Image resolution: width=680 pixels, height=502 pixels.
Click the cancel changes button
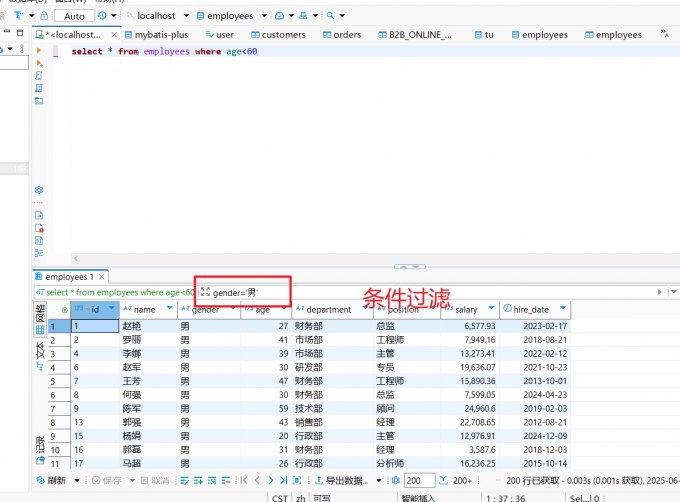[x=155, y=480]
